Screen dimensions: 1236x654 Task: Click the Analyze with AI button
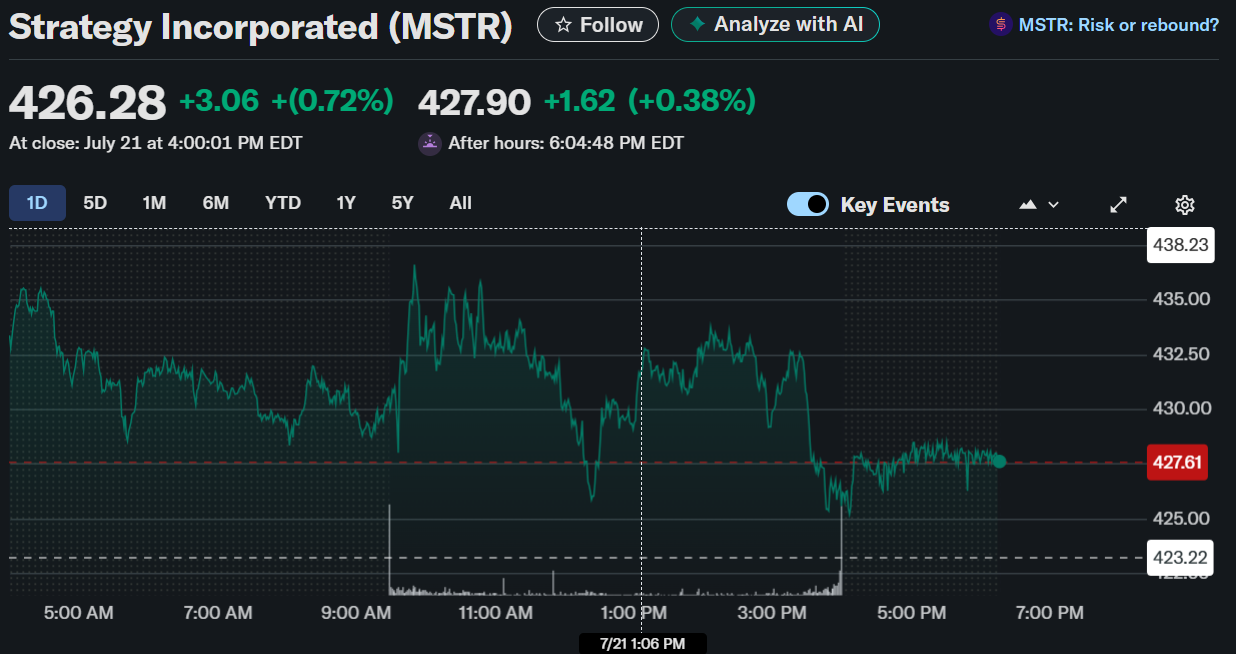[775, 24]
